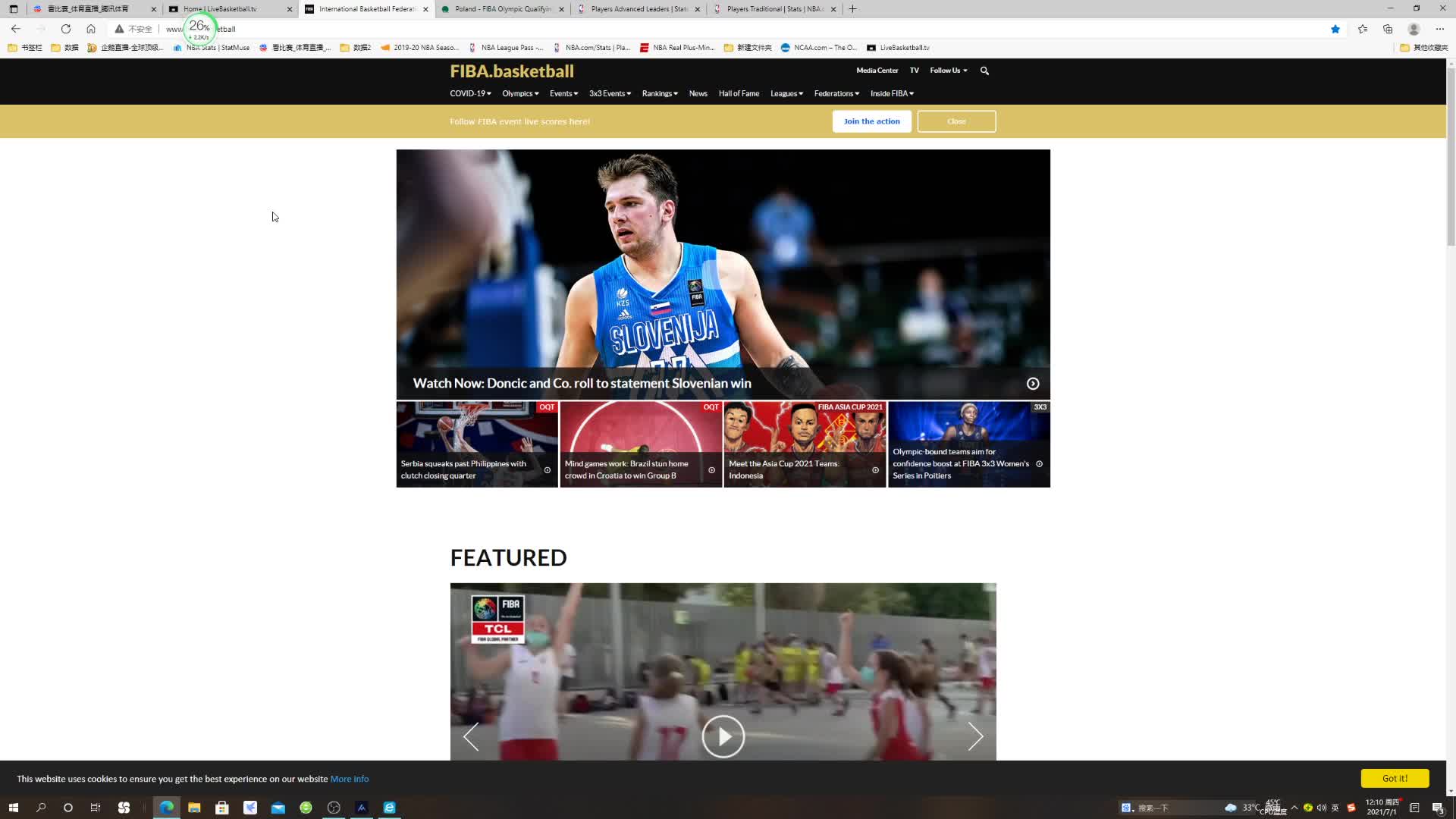Click the browser home icon
1456x819 pixels.
click(x=91, y=29)
